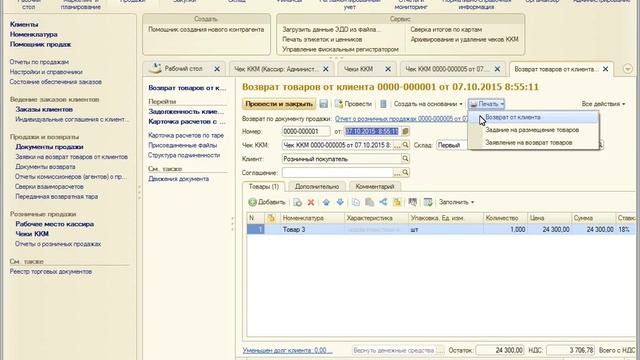Open the reports icon next to Провести
This screenshot has height=360, width=640.
[x=383, y=104]
